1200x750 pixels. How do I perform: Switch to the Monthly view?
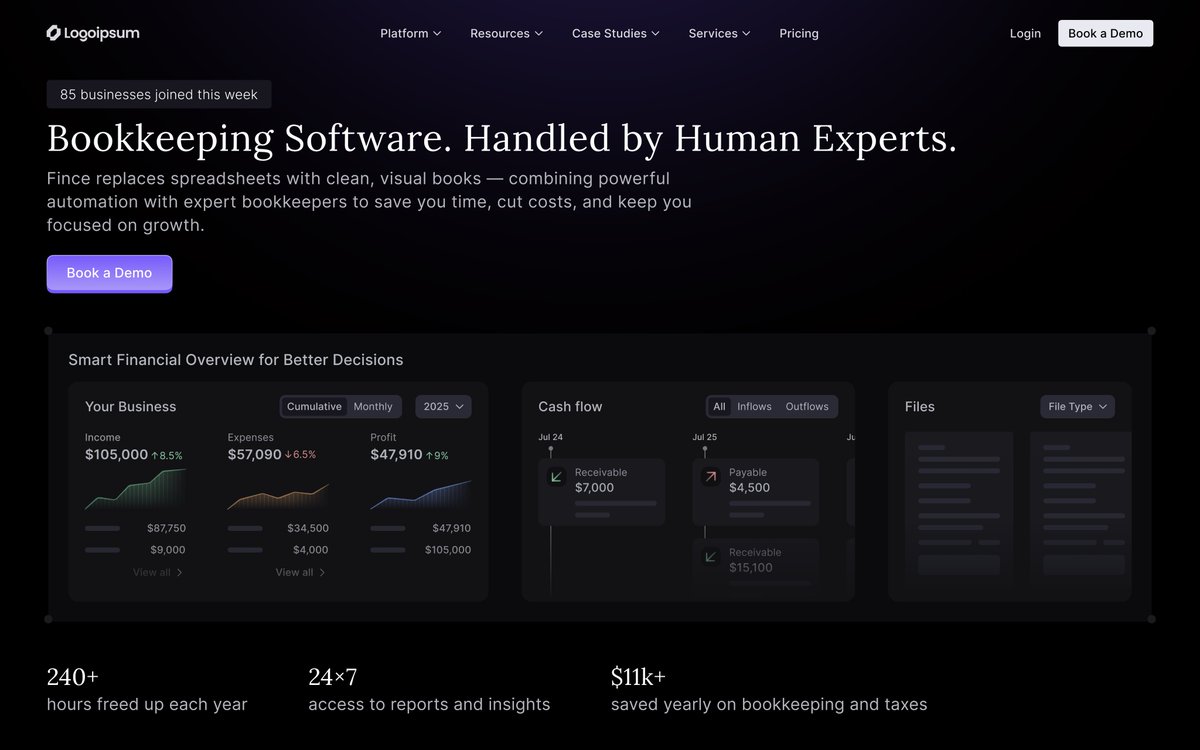pyautogui.click(x=373, y=407)
